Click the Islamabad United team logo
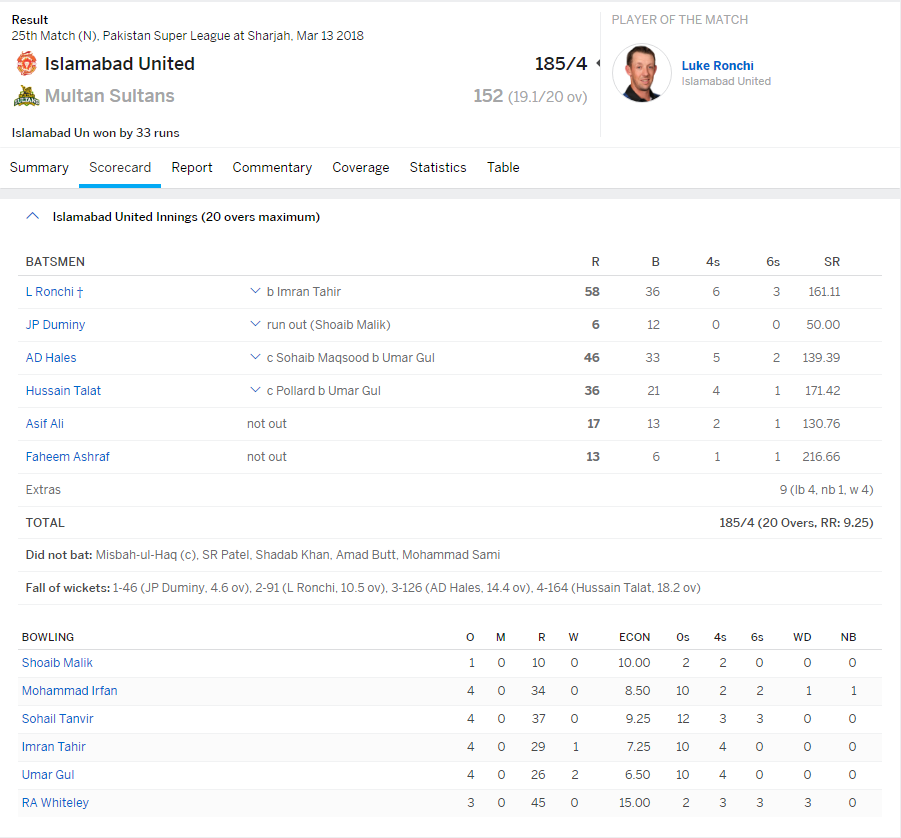 point(26,64)
